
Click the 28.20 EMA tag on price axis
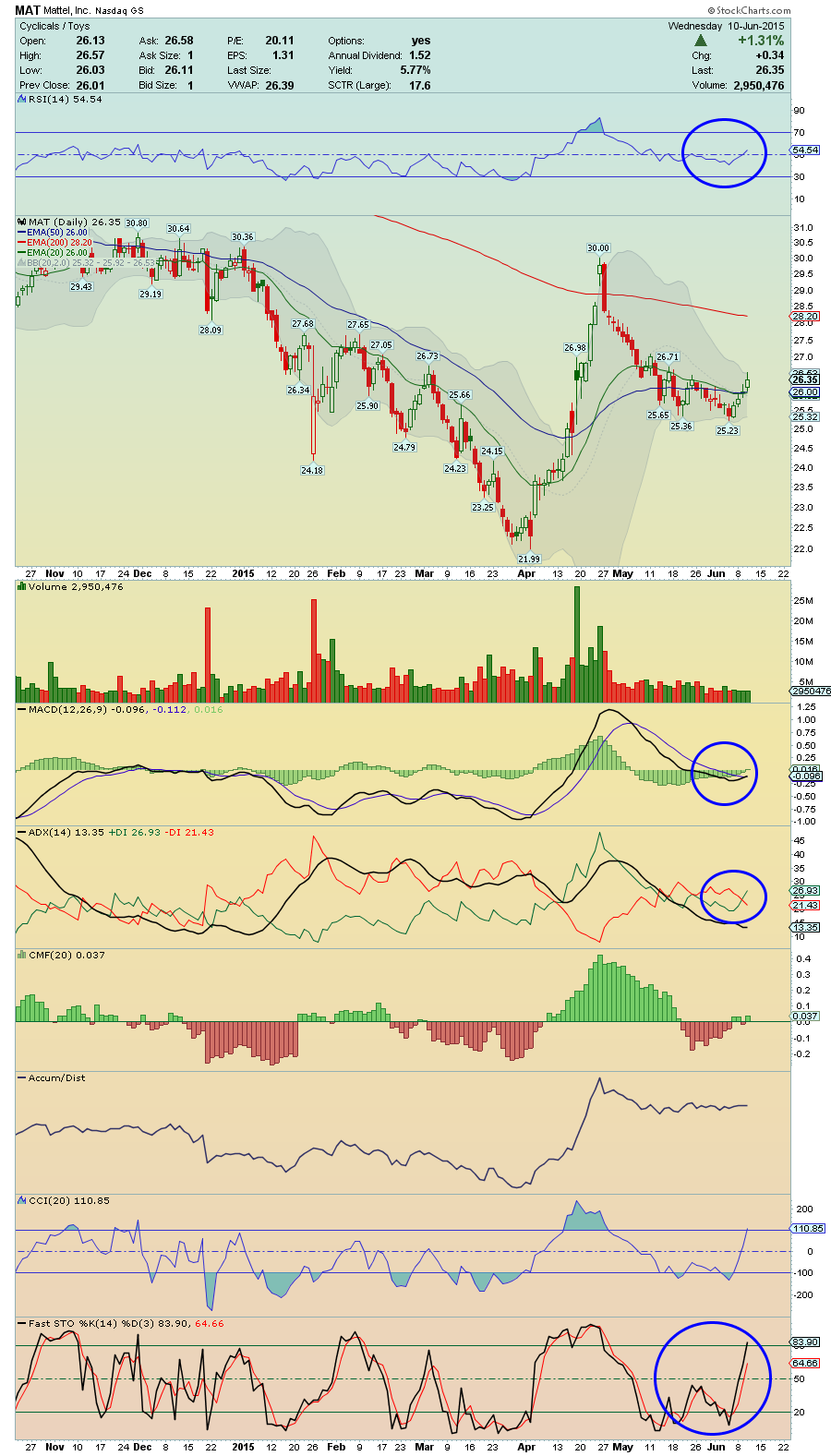tap(805, 316)
